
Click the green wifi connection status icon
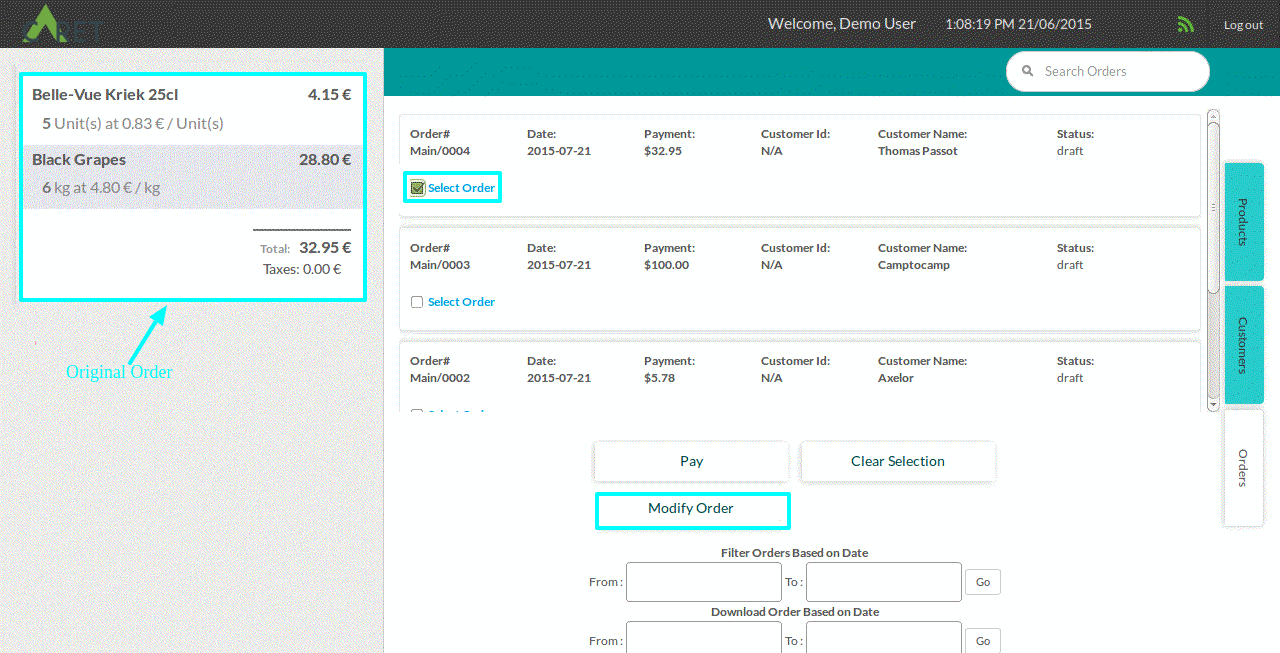click(1186, 24)
